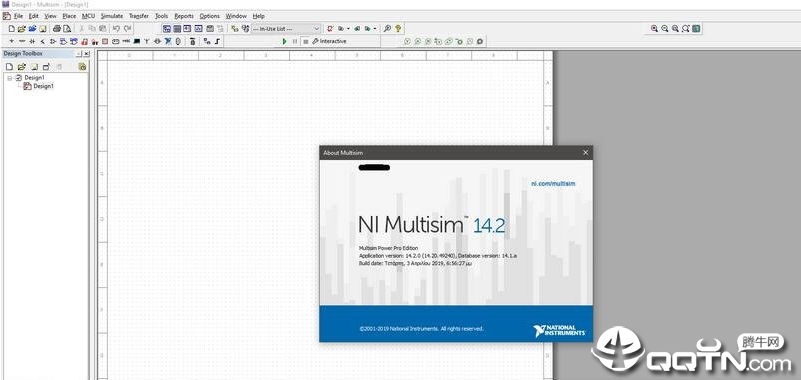801x380 pixels.
Task: Click Save icon in Design Toolbox
Action: click(x=34, y=66)
